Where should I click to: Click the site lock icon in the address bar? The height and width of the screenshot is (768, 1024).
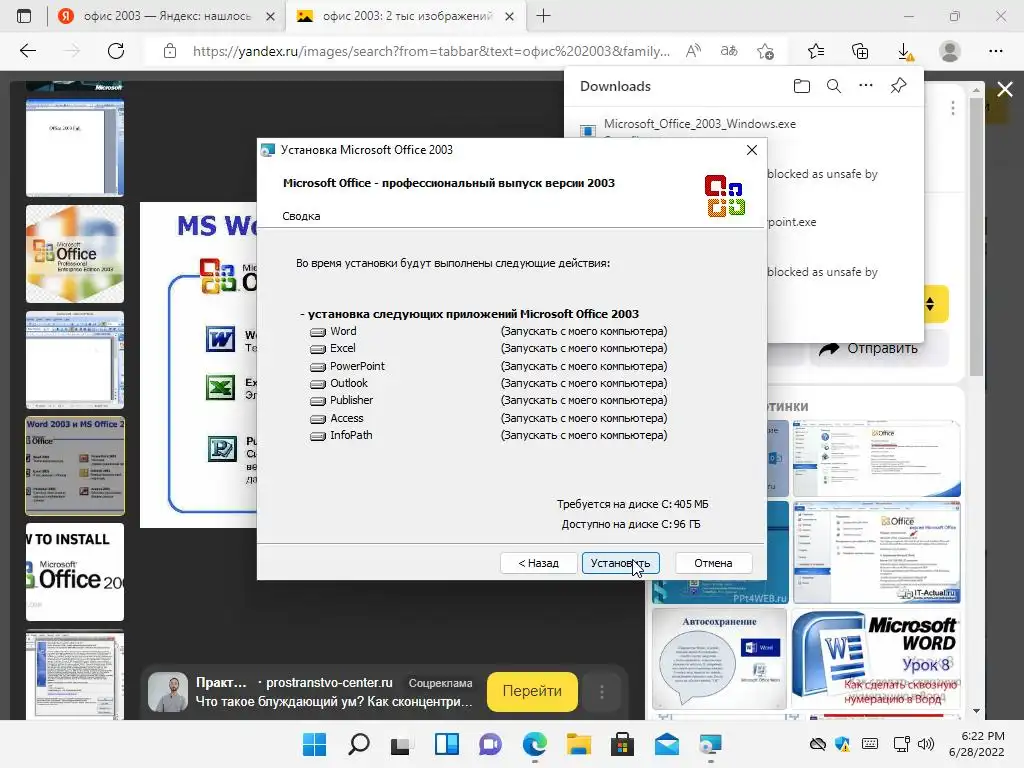pyautogui.click(x=170, y=51)
